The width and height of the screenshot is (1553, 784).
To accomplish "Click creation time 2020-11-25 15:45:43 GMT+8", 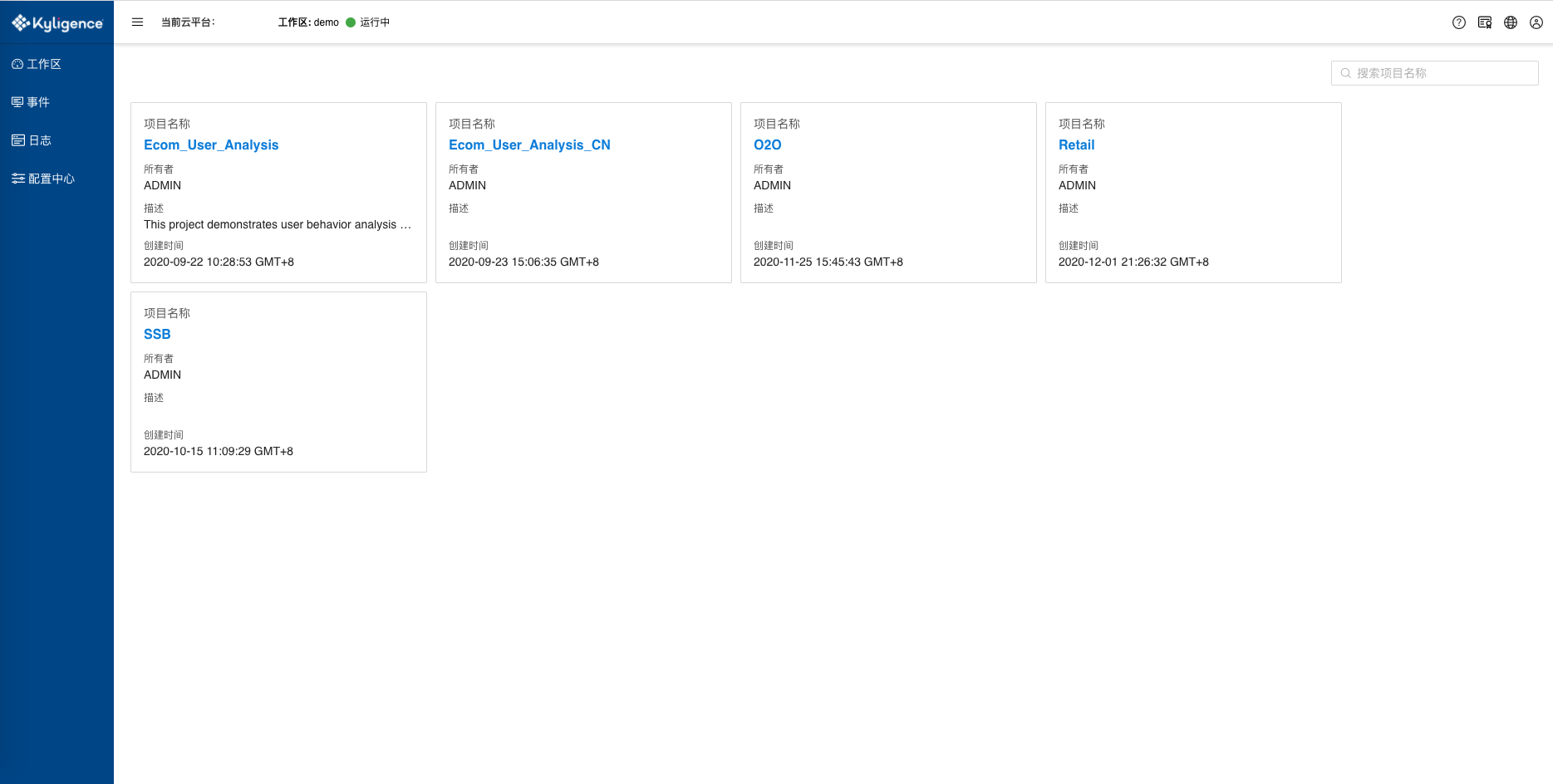I will [828, 262].
